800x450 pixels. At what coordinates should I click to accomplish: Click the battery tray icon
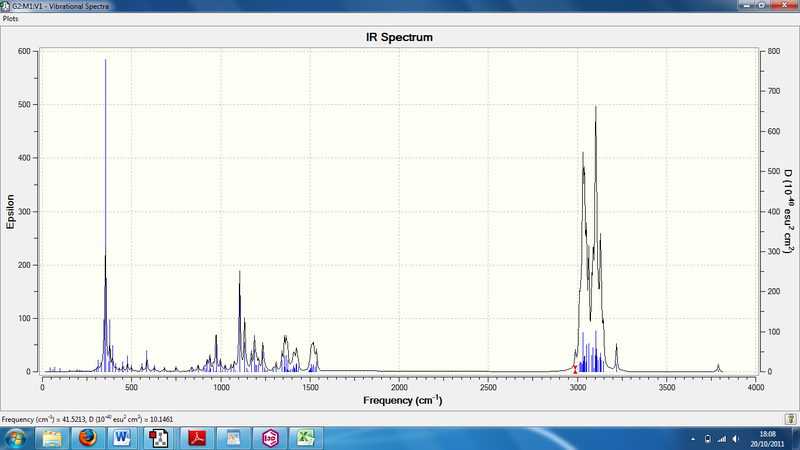tap(708, 439)
